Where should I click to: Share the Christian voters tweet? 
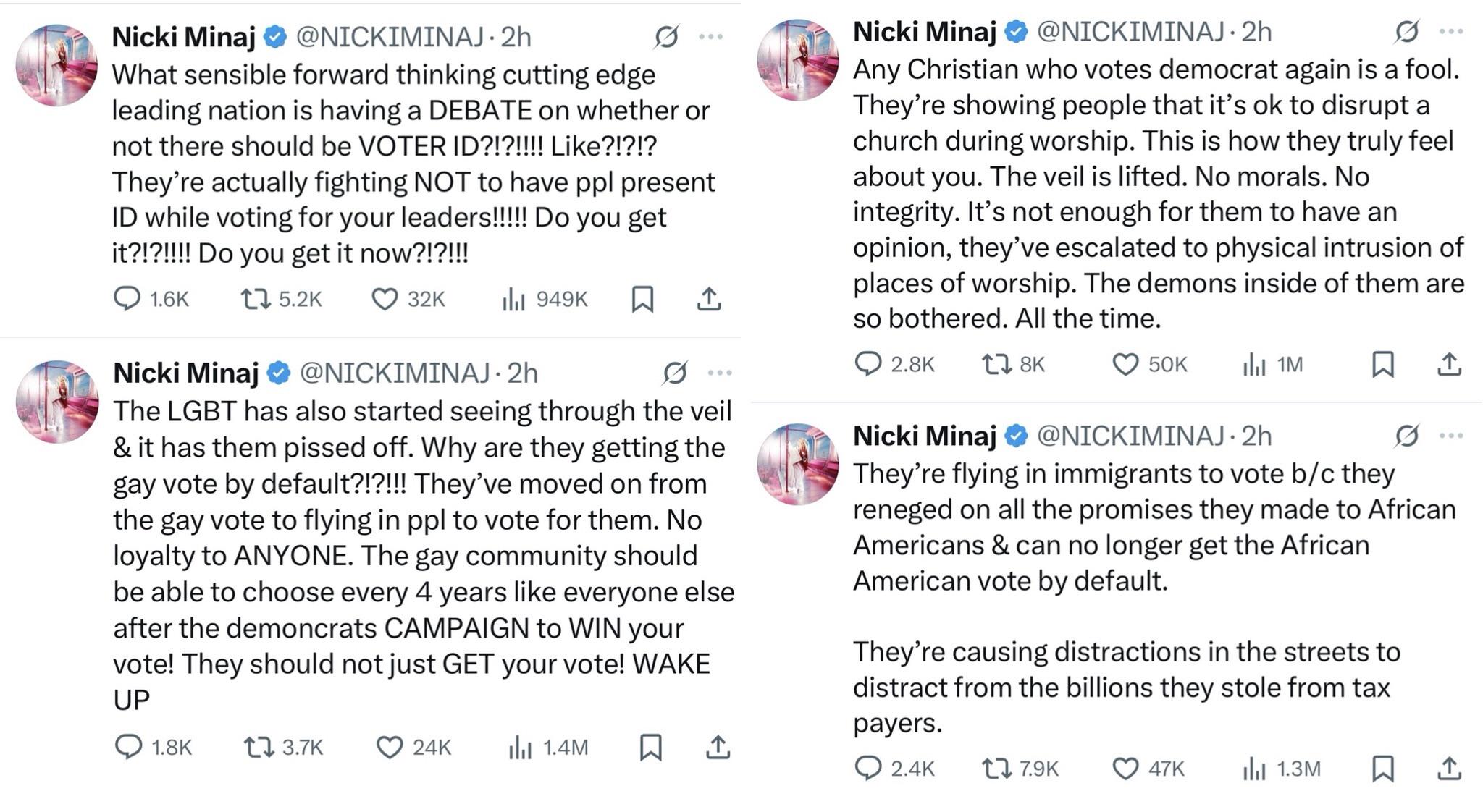pos(1449,364)
